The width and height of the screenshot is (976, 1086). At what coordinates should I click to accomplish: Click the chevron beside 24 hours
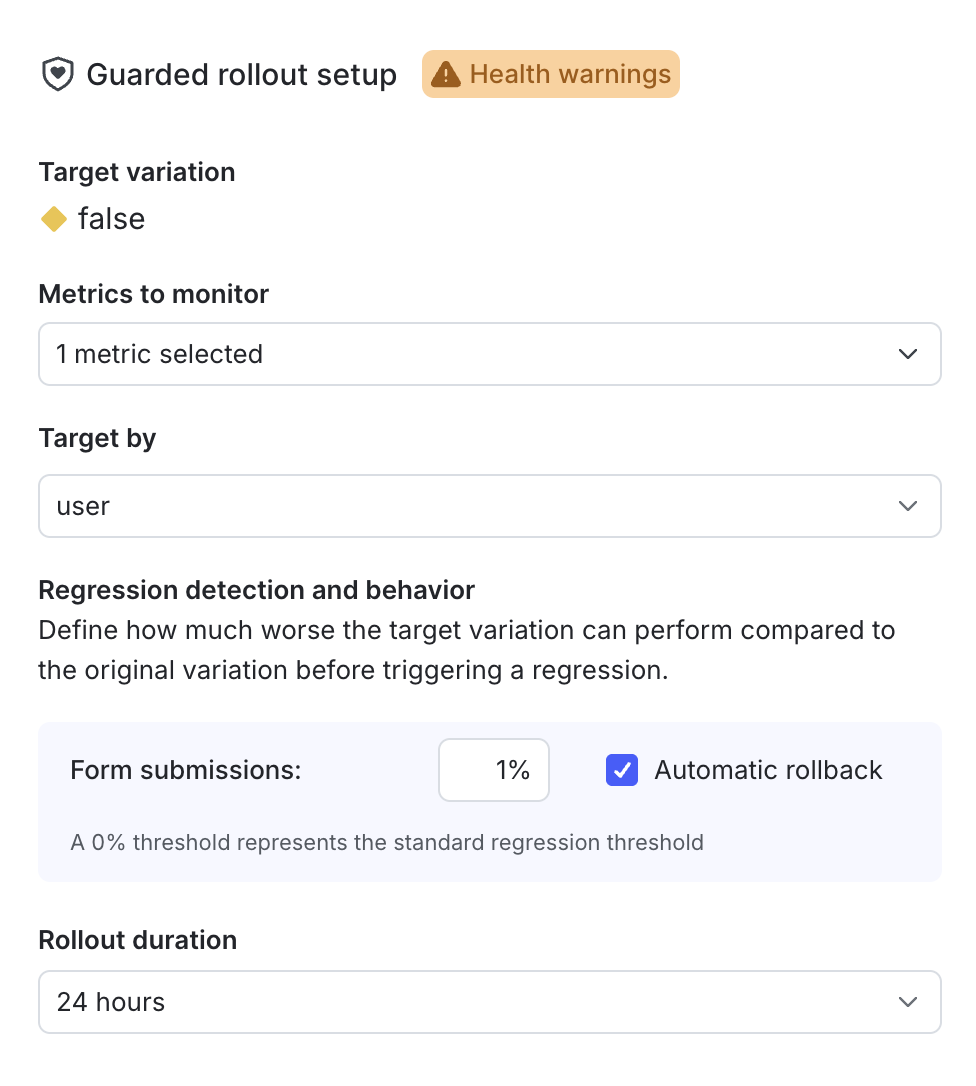tap(908, 1002)
